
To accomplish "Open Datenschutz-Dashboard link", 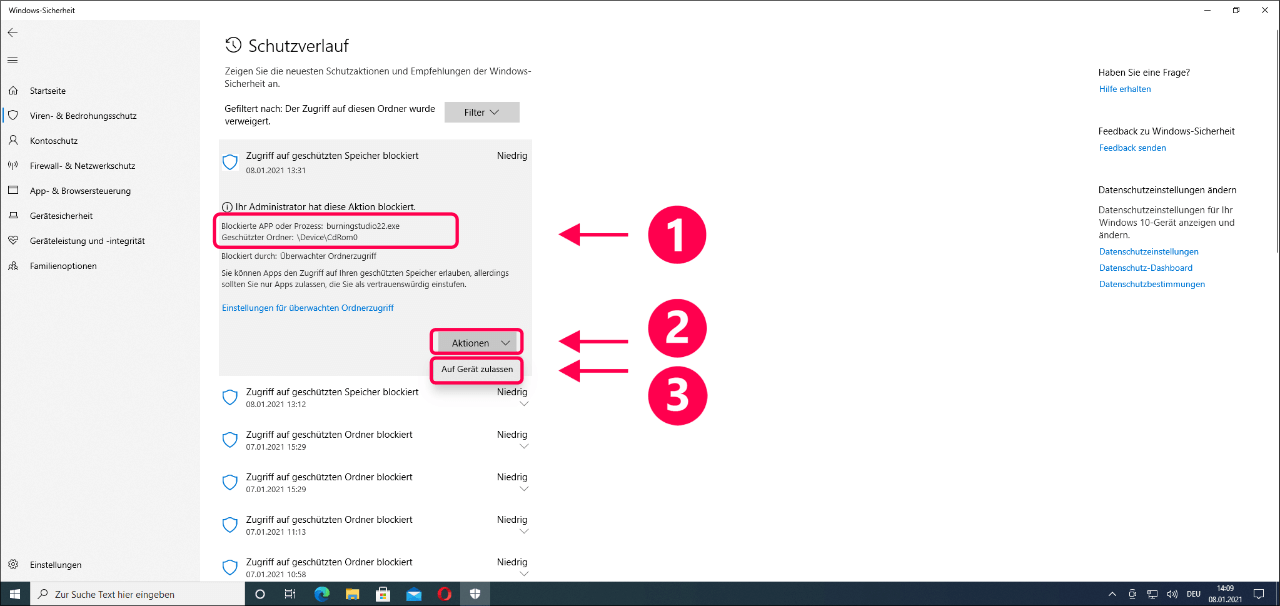I will (x=1145, y=268).
